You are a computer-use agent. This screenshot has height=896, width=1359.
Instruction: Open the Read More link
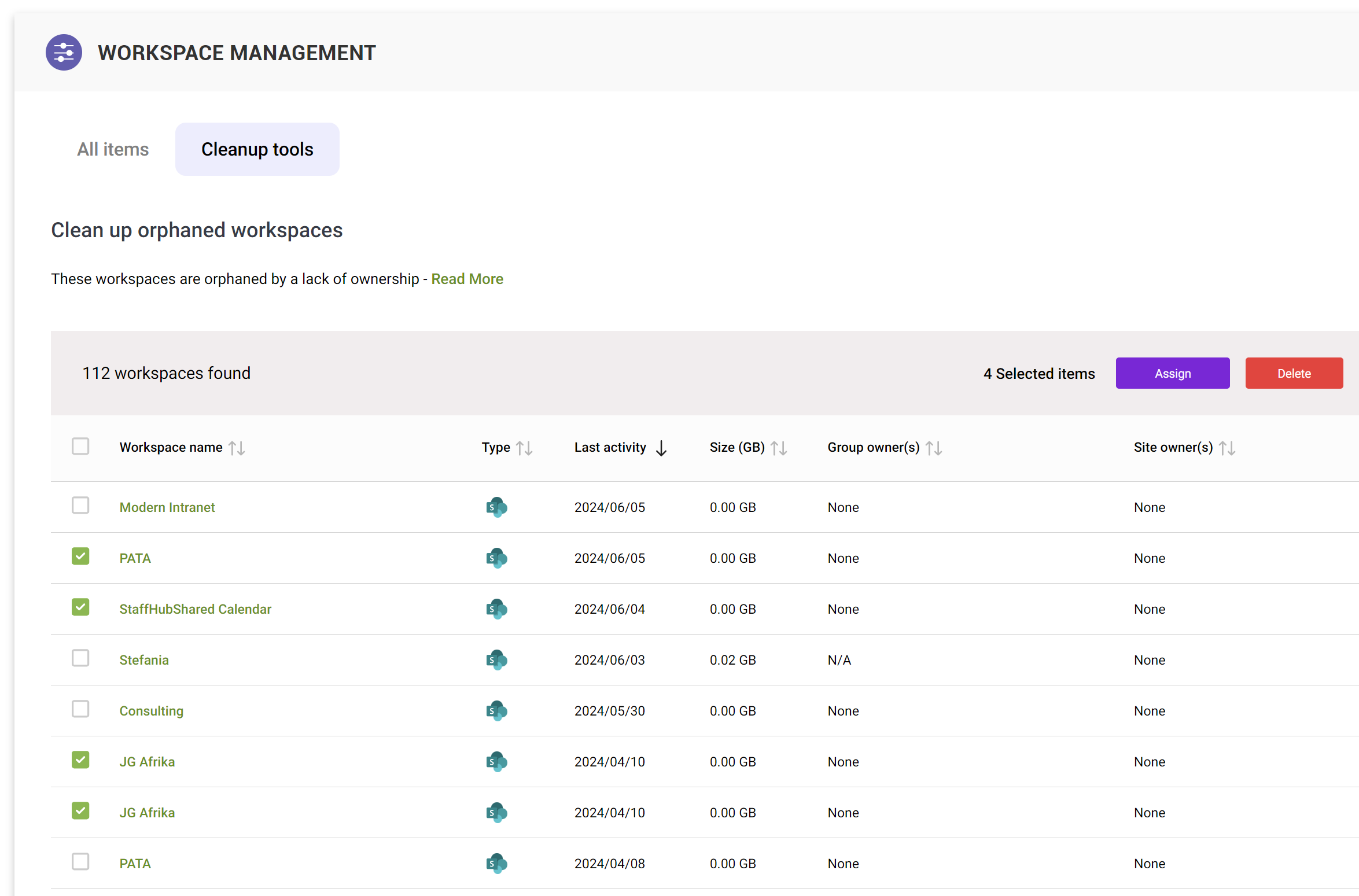[x=467, y=279]
